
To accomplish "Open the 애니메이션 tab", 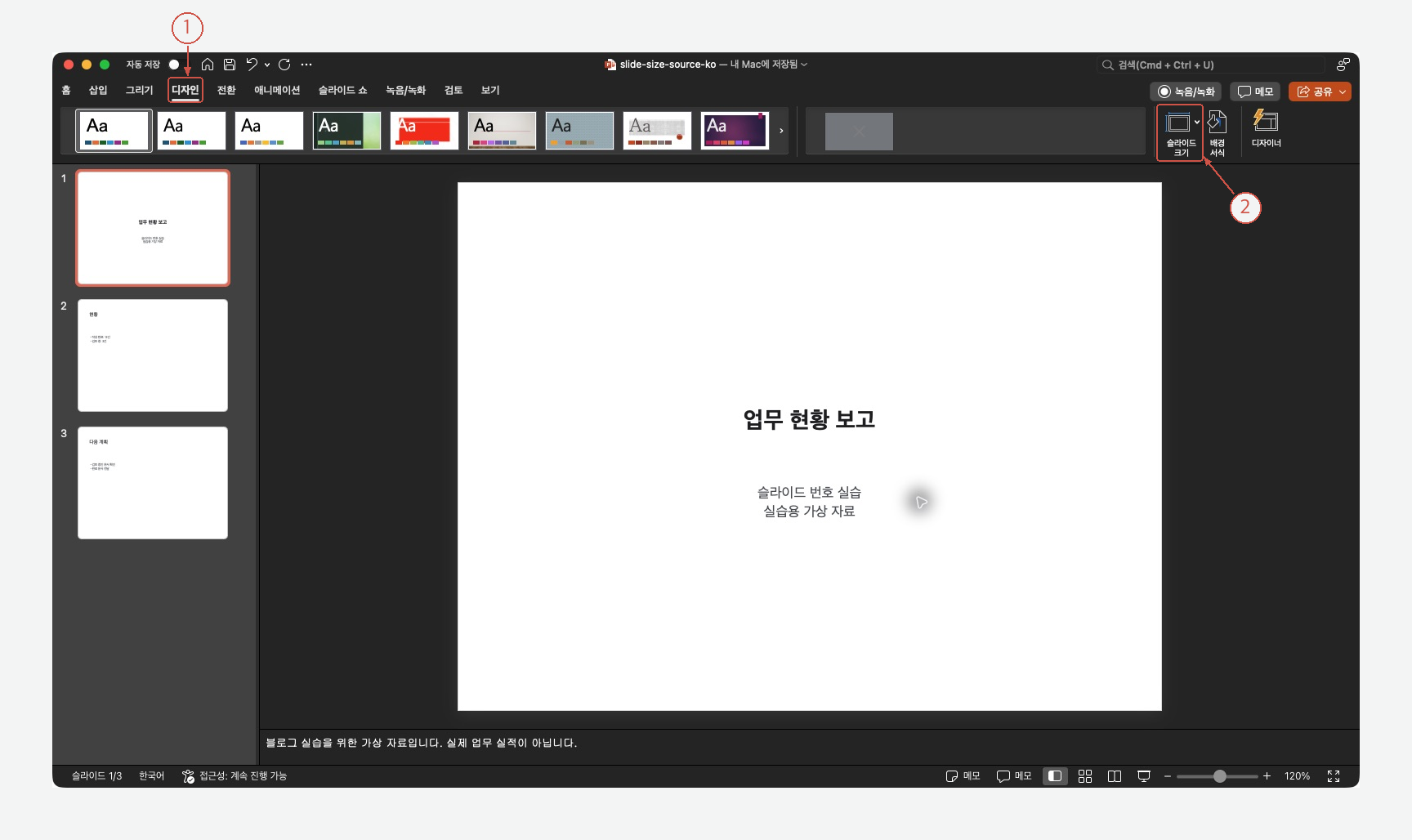I will (277, 90).
